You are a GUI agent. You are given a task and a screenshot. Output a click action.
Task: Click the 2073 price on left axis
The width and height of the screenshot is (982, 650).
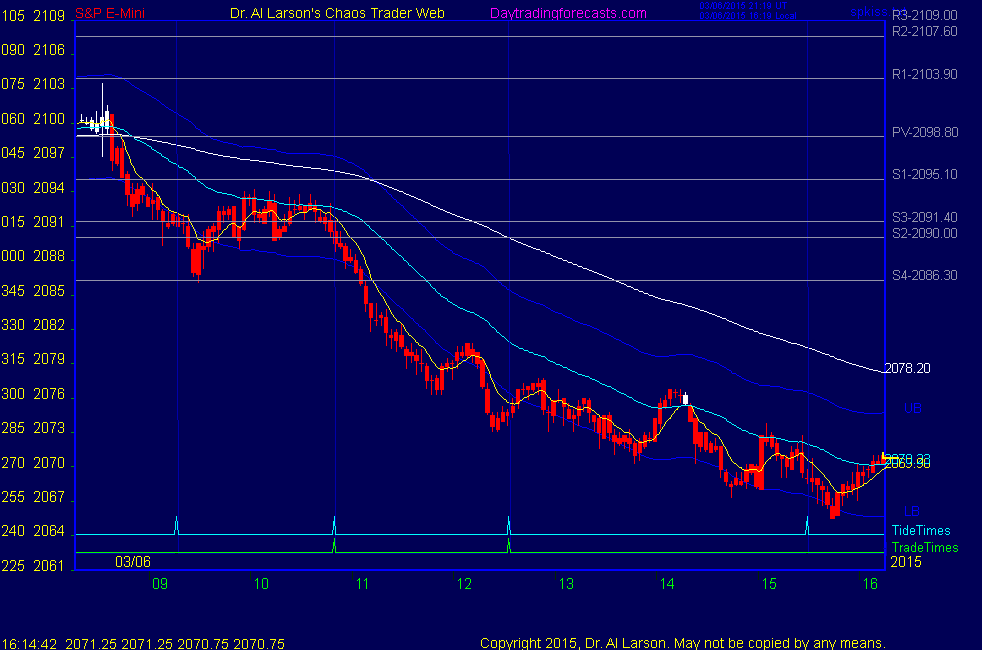coord(49,428)
